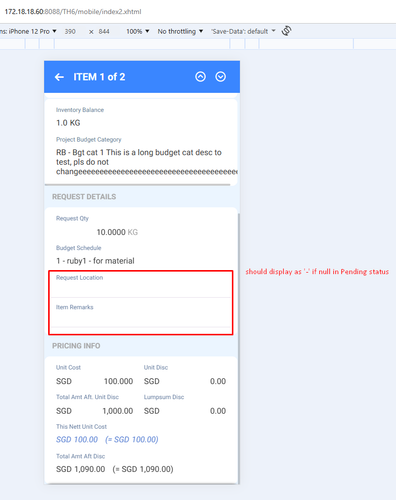Viewport: 396px width, 500px height.
Task: Open the 100% zoom dropdown
Action: 137,31
